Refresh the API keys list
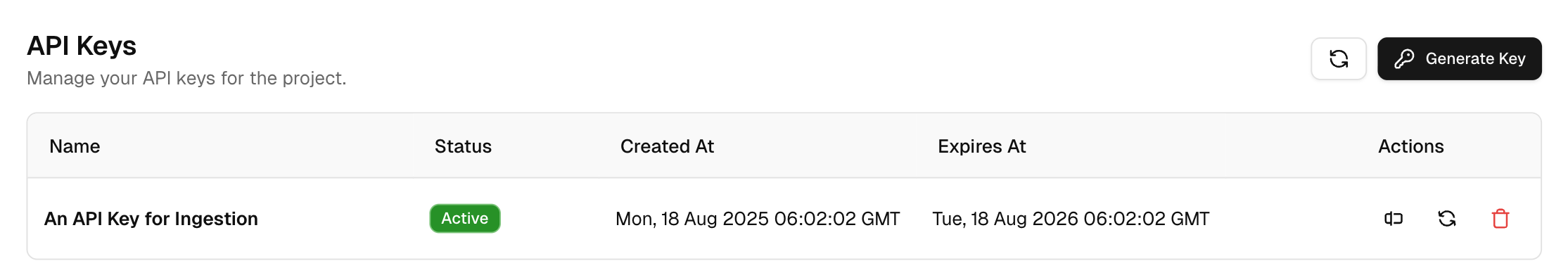Viewport: 1568px width, 280px height. [x=1338, y=58]
